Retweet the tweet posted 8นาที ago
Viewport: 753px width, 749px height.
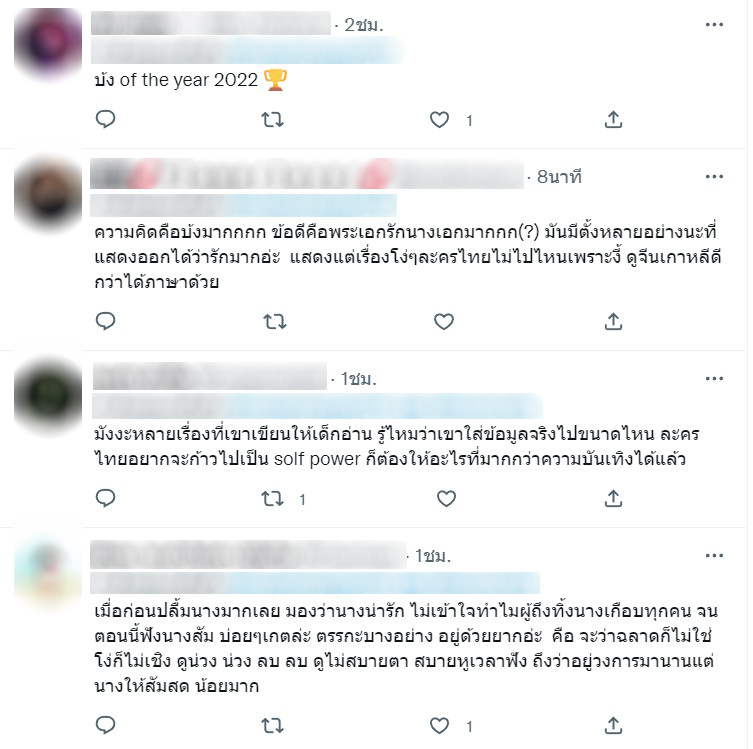(275, 322)
